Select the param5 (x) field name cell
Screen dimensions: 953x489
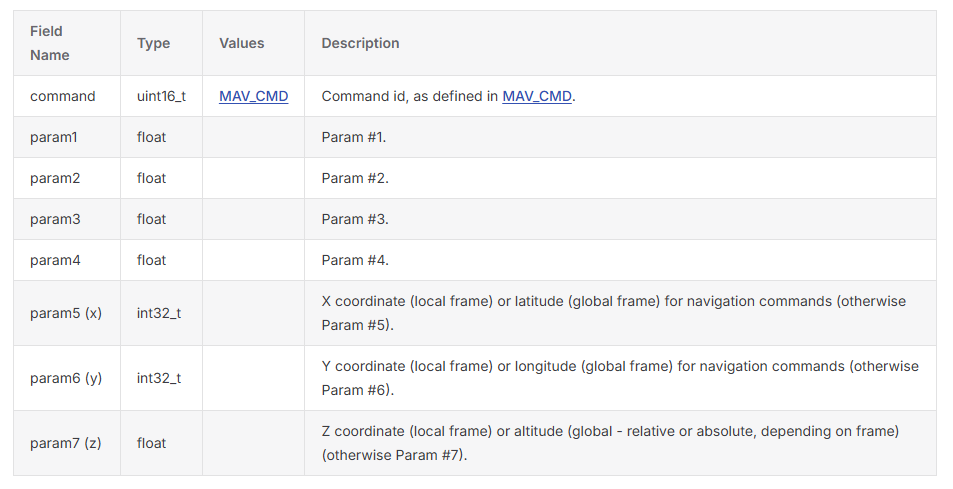[66, 313]
